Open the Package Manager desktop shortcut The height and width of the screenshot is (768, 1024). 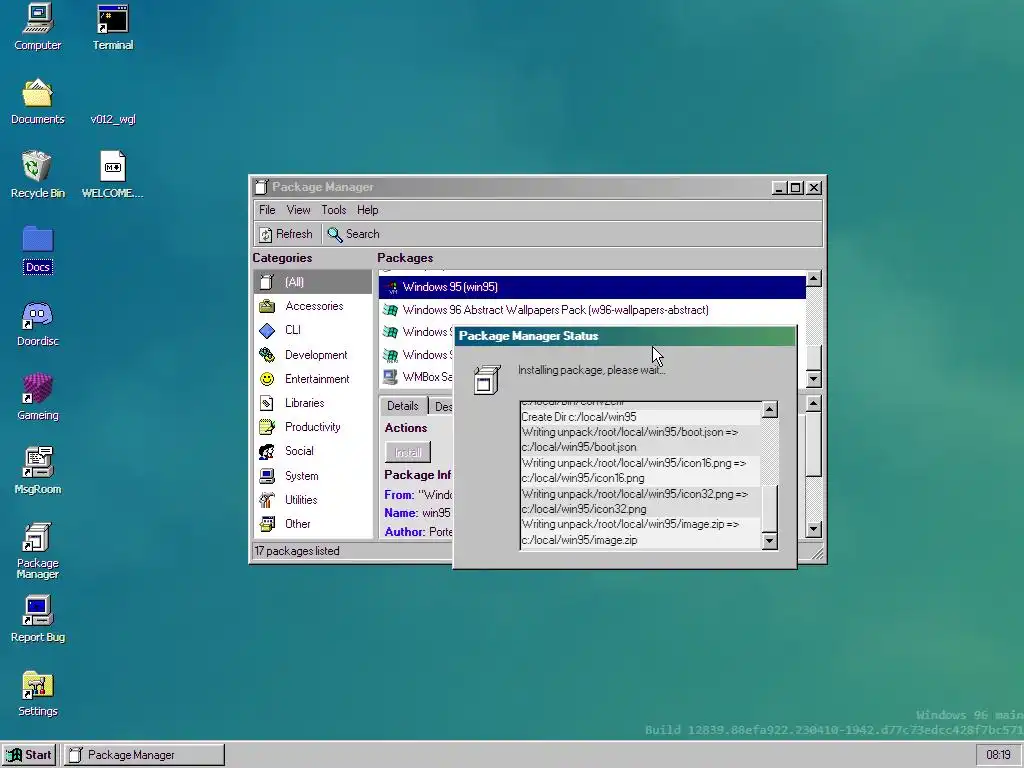click(x=37, y=551)
